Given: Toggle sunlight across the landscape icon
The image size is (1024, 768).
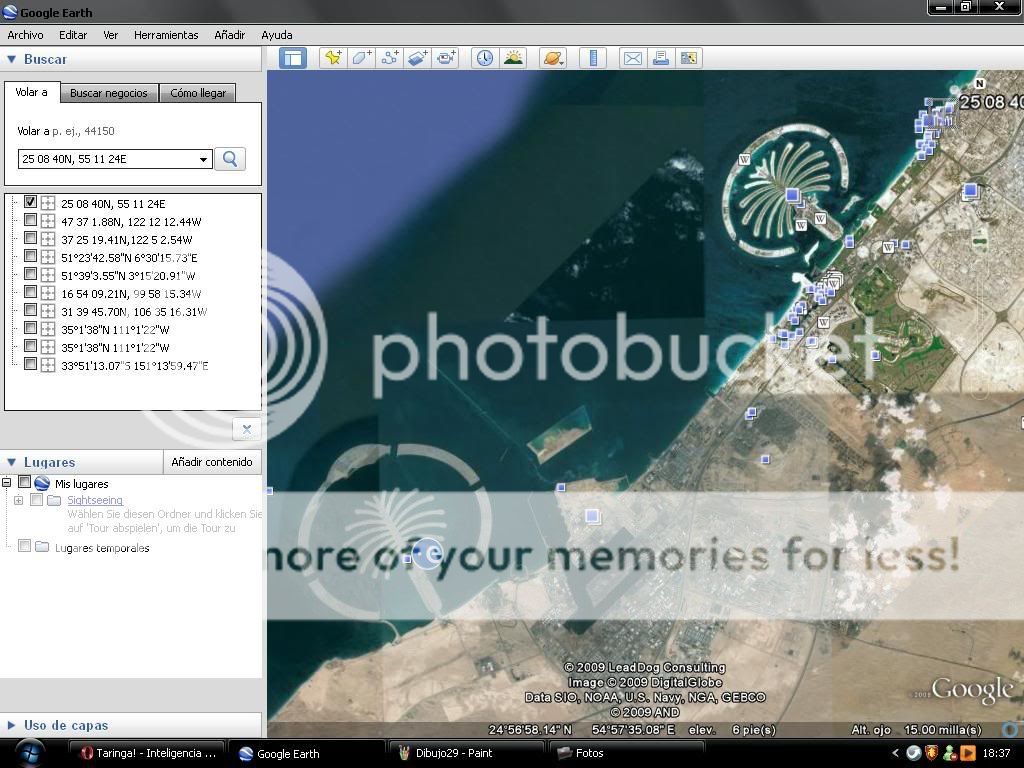Looking at the screenshot, I should [x=513, y=58].
